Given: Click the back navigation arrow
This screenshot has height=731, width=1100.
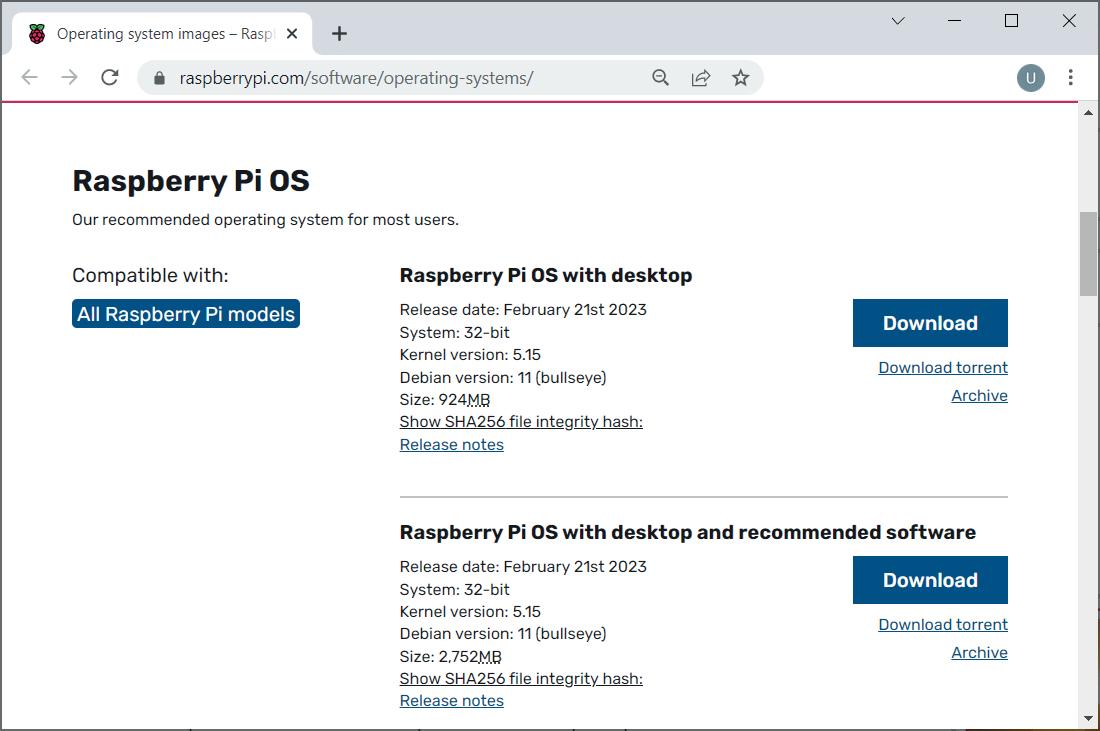Looking at the screenshot, I should pyautogui.click(x=29, y=77).
